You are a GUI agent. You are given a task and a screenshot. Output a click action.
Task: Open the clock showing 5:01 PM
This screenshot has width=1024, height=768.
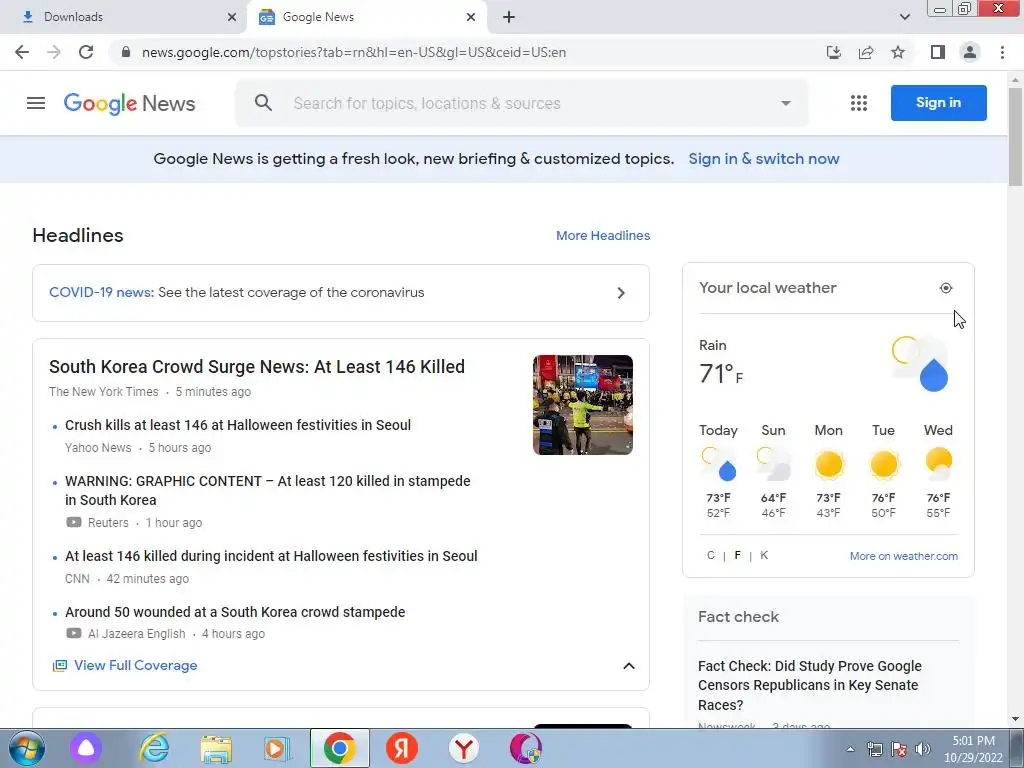tap(973, 749)
